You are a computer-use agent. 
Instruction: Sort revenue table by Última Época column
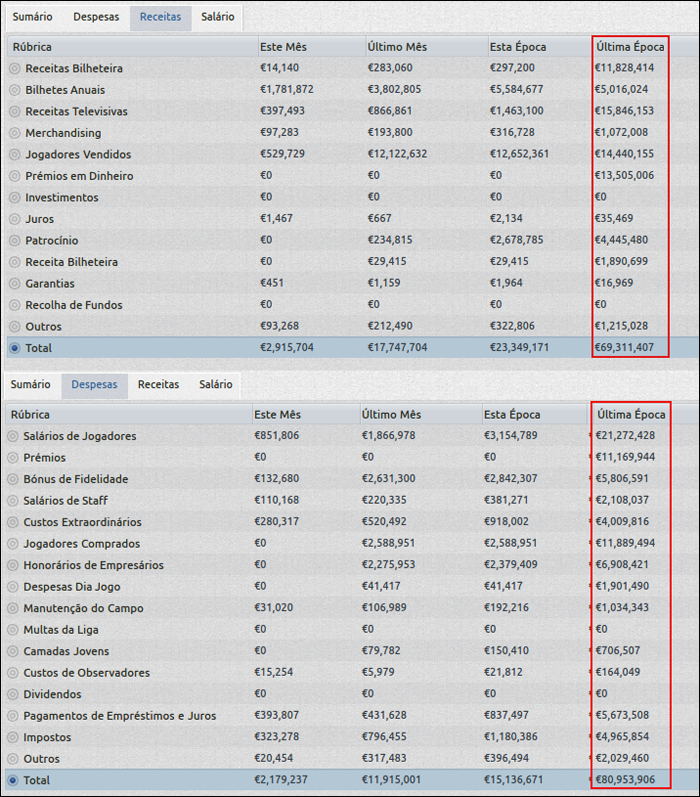(630, 46)
